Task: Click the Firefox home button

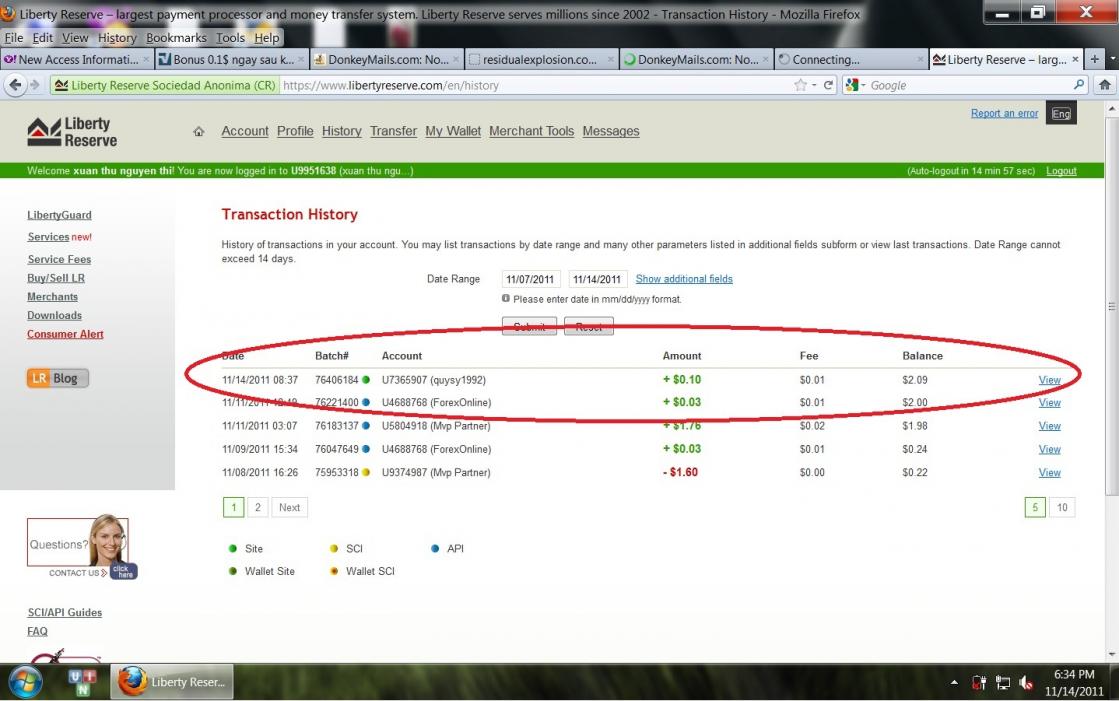Action: 1105,85
